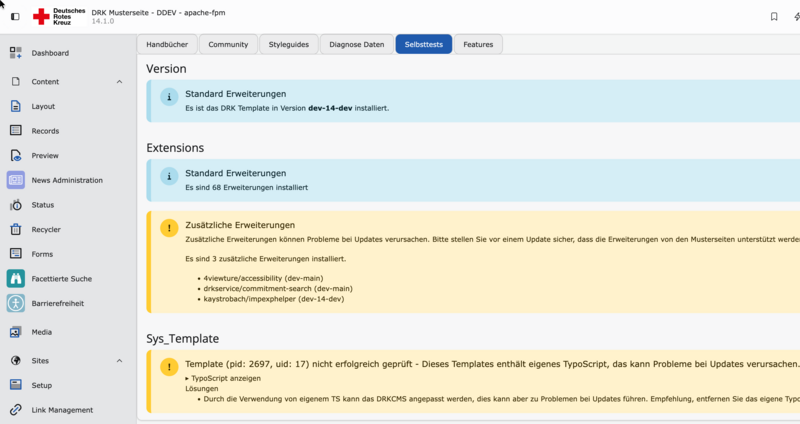Screen dimensions: 800x424
Task: Collapse the Sites module group
Action: click(119, 361)
